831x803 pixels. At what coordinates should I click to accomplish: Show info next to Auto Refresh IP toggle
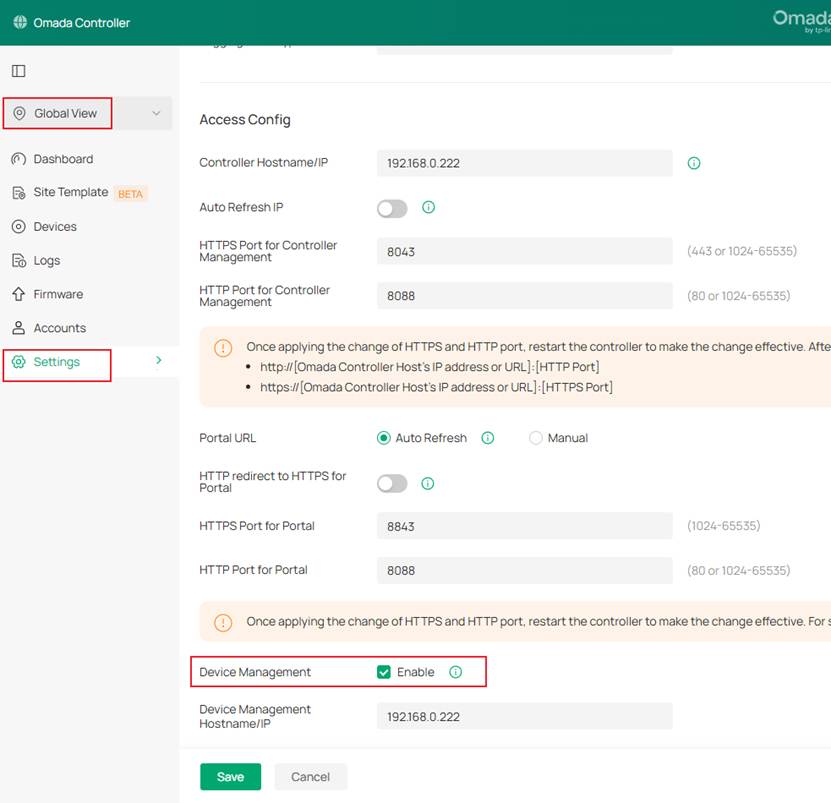[428, 207]
